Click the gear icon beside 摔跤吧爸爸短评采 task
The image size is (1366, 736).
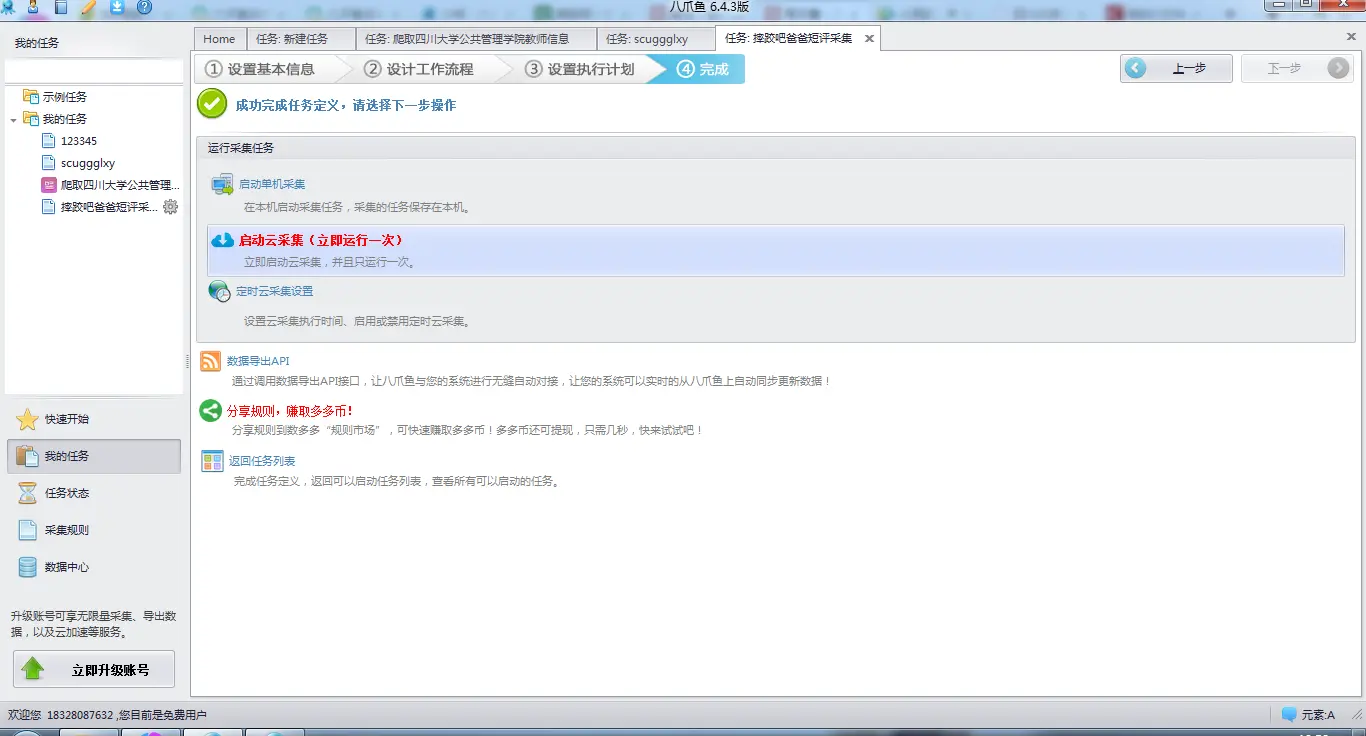coord(171,207)
